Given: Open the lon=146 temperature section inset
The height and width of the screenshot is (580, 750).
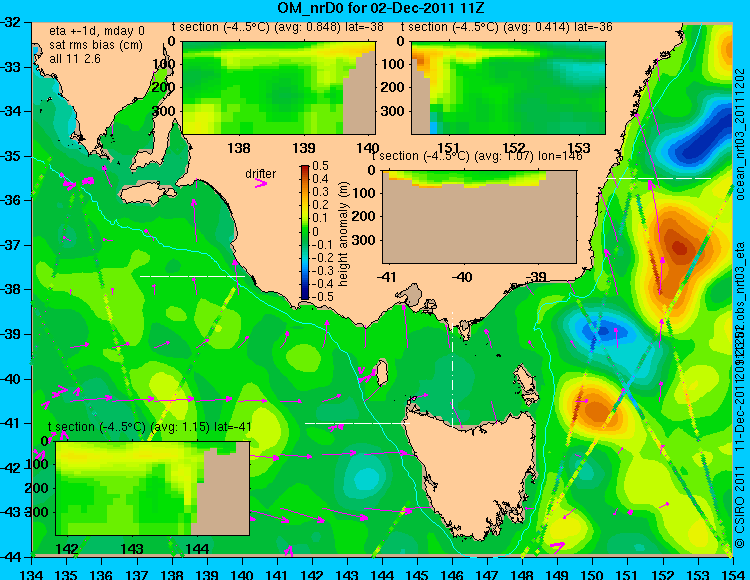Looking at the screenshot, I should point(480,217).
